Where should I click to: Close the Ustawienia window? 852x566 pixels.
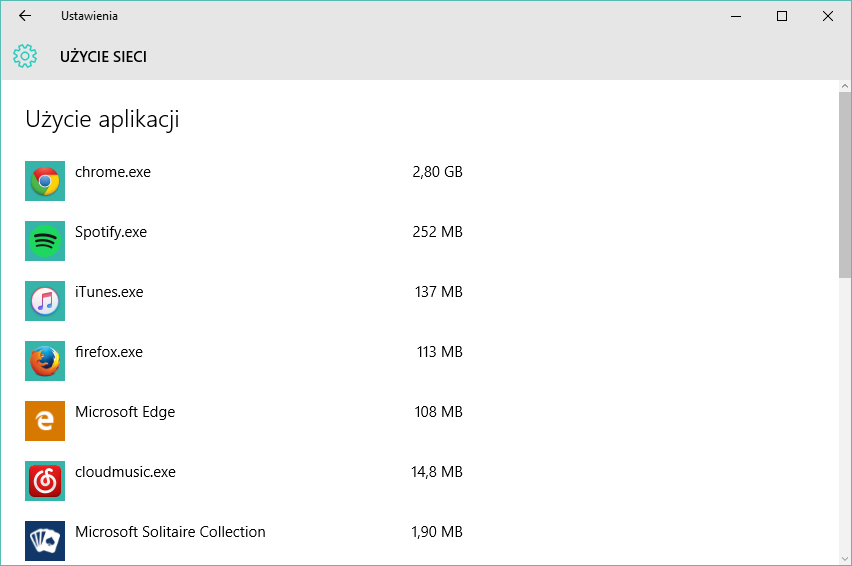pos(828,16)
